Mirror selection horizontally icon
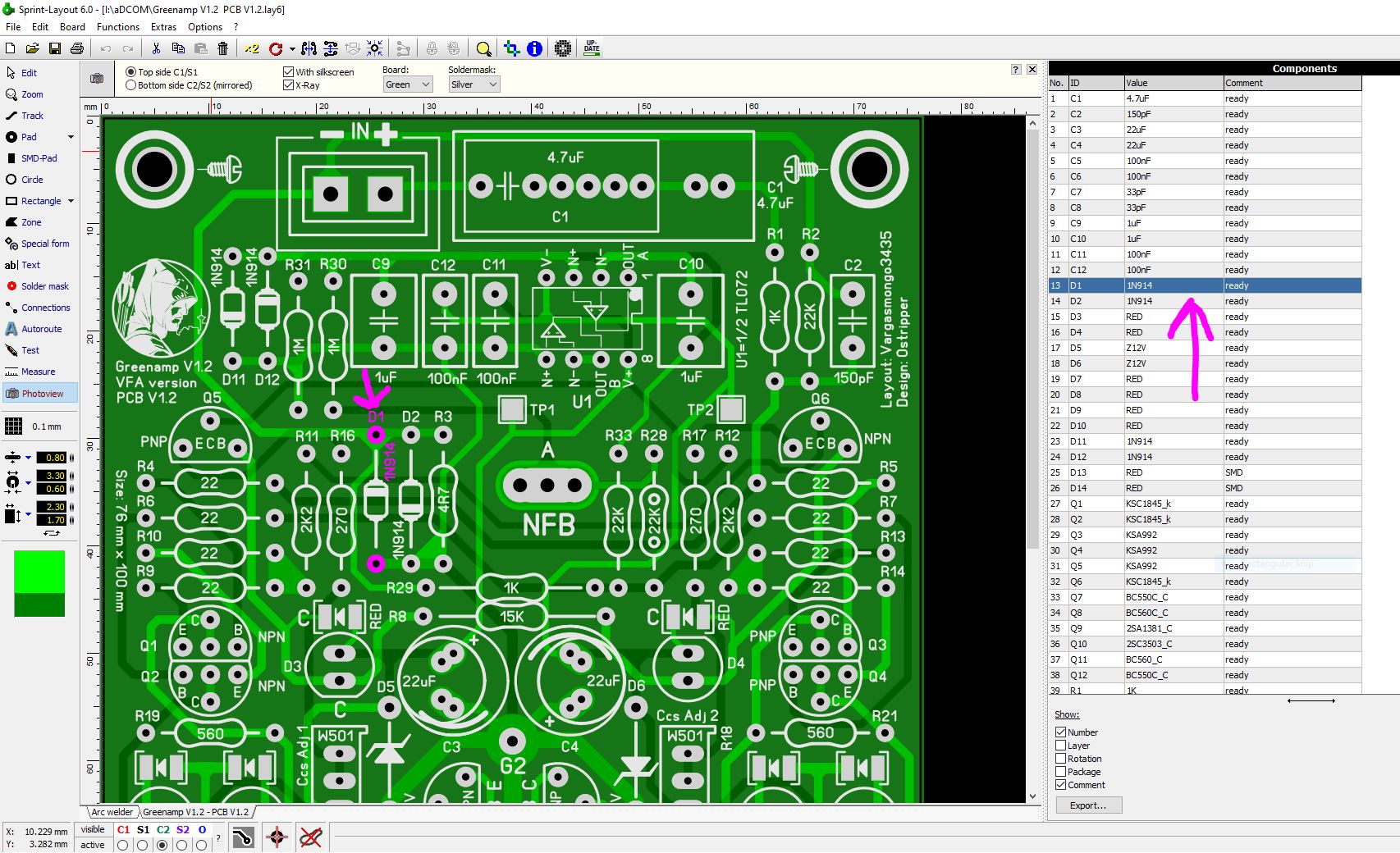The width and height of the screenshot is (1400, 853). [309, 48]
